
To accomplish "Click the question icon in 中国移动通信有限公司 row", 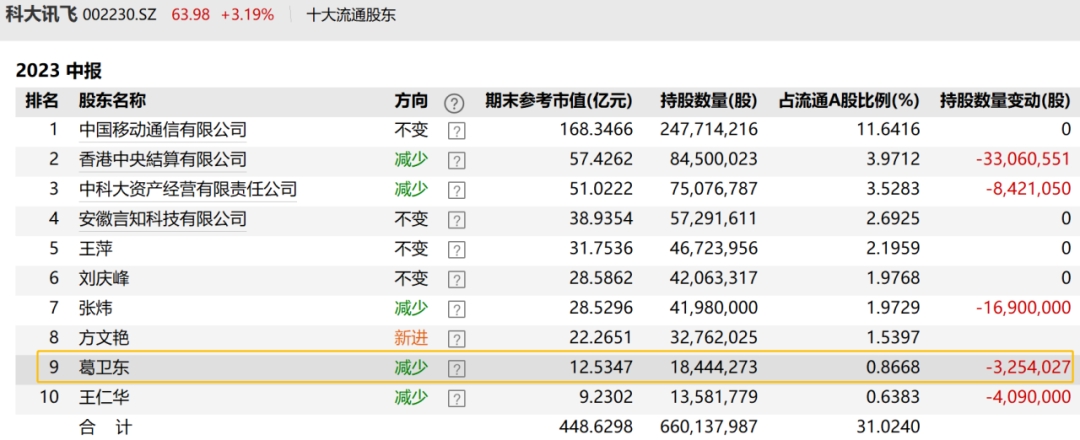I will click(x=456, y=131).
